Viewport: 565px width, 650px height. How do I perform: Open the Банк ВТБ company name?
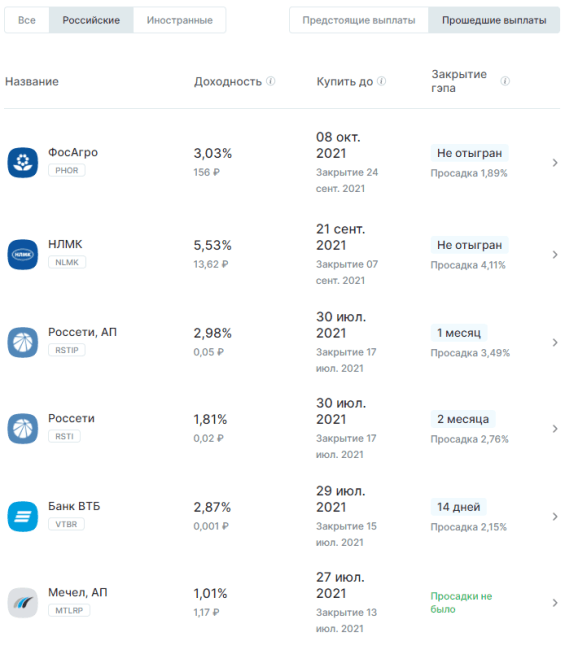[x=74, y=506]
